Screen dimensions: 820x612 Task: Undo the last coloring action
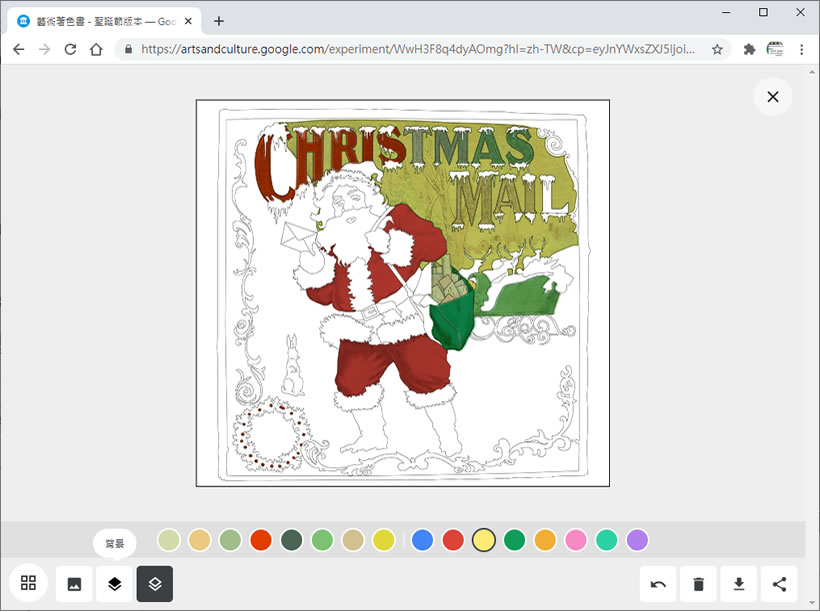[x=658, y=584]
